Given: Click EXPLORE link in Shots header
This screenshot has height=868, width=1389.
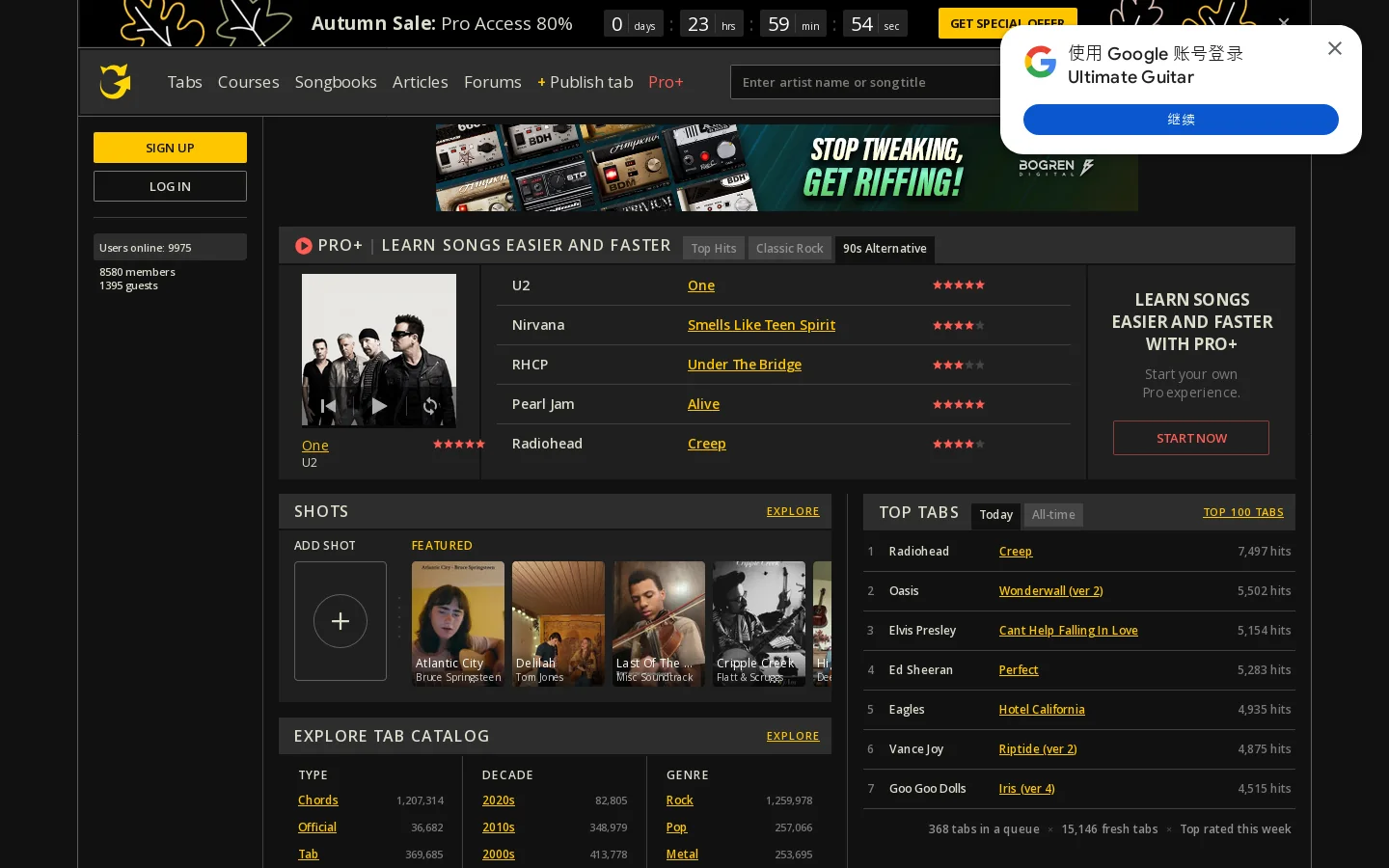Looking at the screenshot, I should [793, 511].
